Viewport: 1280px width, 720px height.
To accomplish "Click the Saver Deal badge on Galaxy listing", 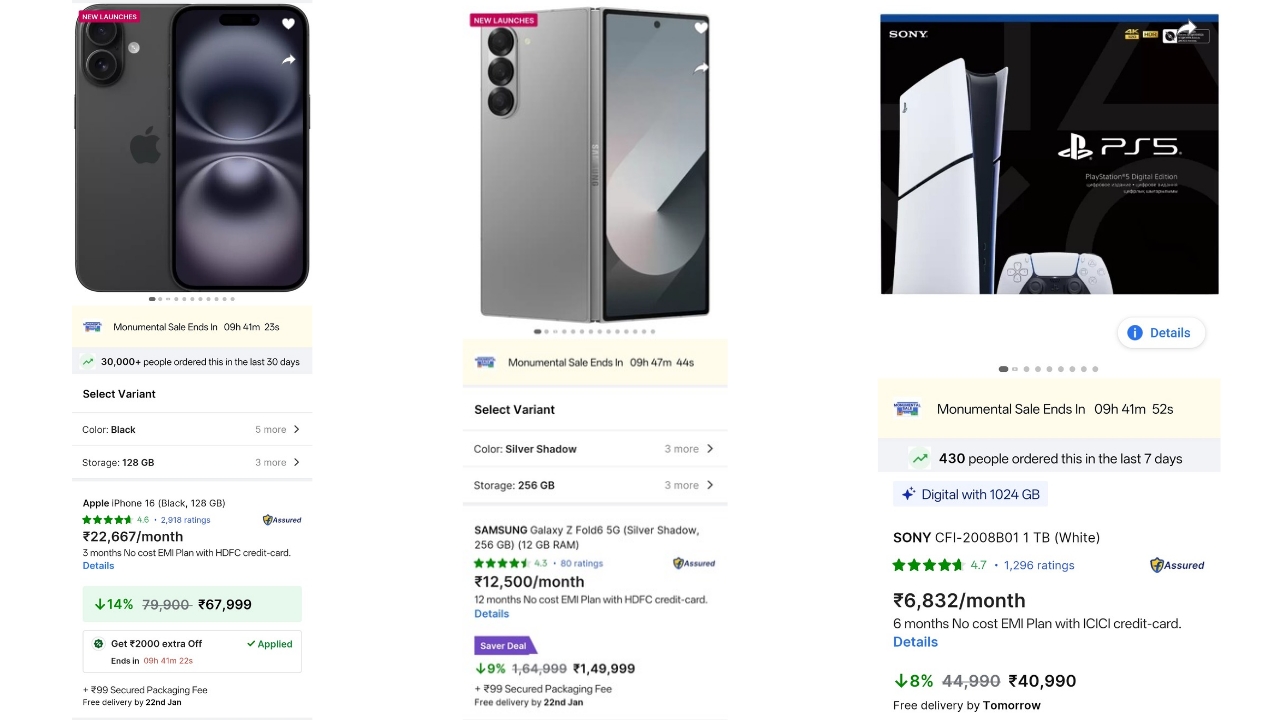I will tap(503, 645).
